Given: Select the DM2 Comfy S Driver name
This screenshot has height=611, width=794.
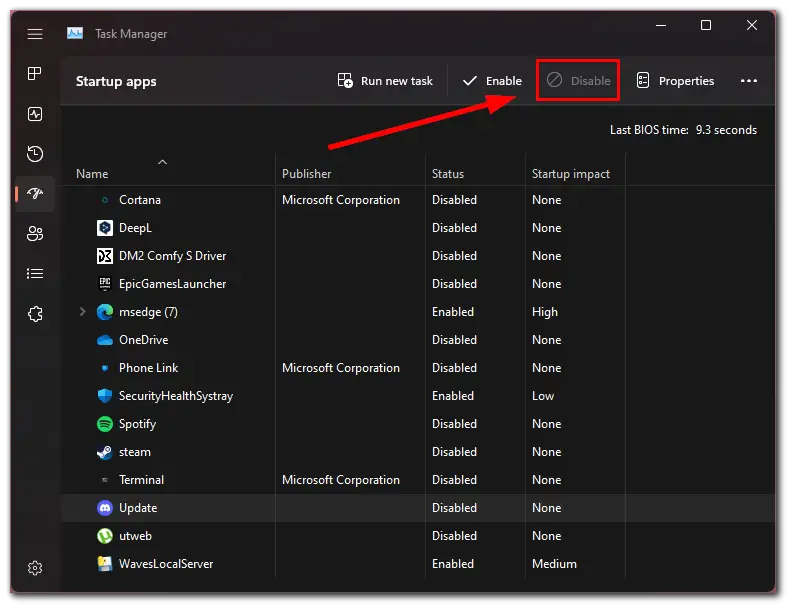Looking at the screenshot, I should click(172, 256).
